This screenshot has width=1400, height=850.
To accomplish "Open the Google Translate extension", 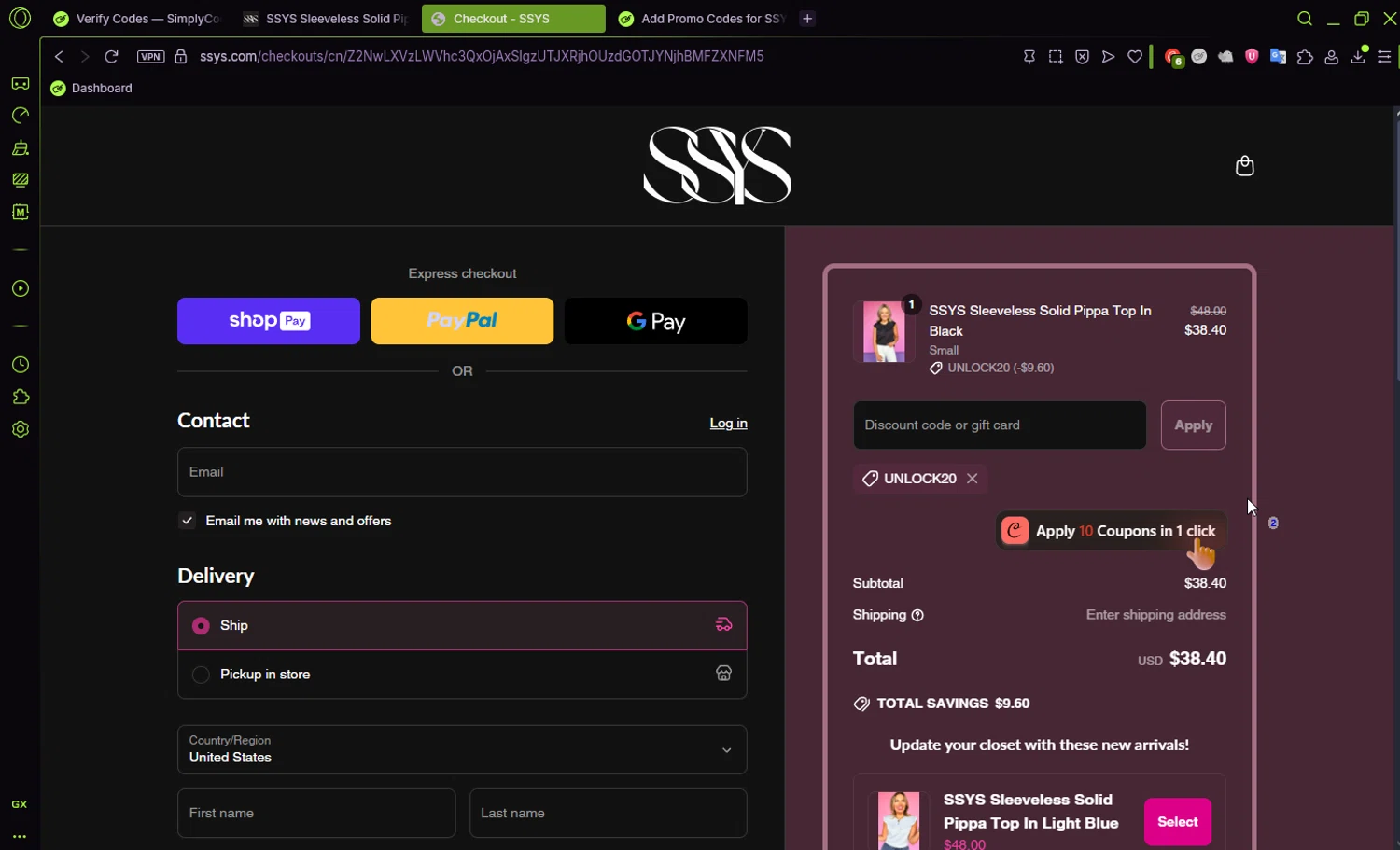I will (1279, 57).
